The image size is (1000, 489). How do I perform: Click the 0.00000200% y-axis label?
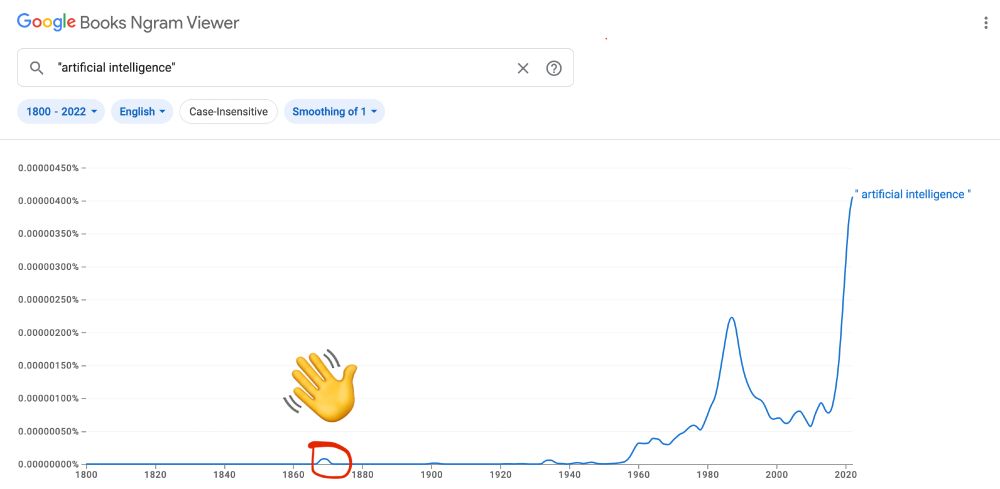[x=48, y=333]
